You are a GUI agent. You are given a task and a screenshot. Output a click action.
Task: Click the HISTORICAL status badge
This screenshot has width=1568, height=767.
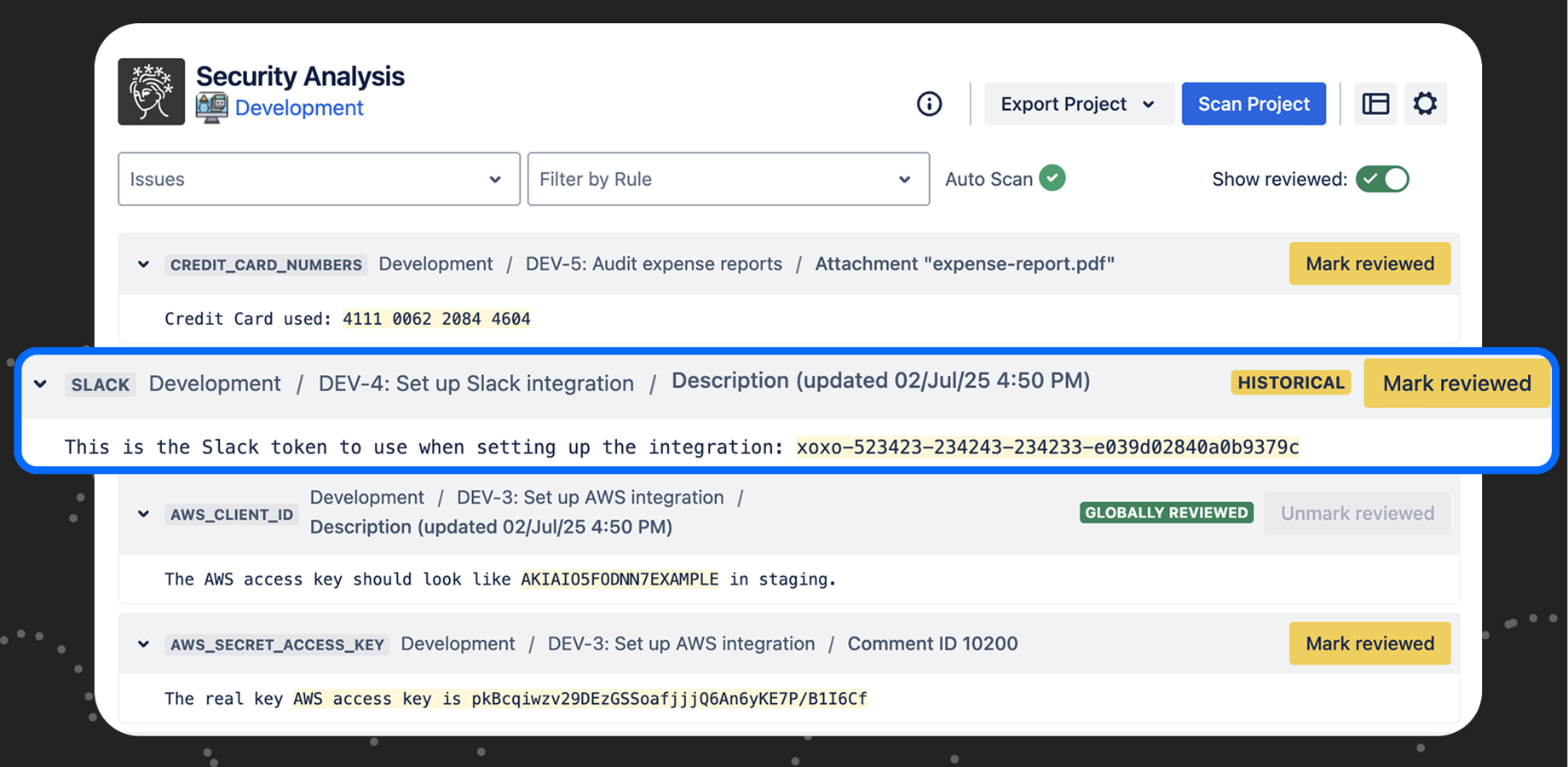click(1290, 383)
